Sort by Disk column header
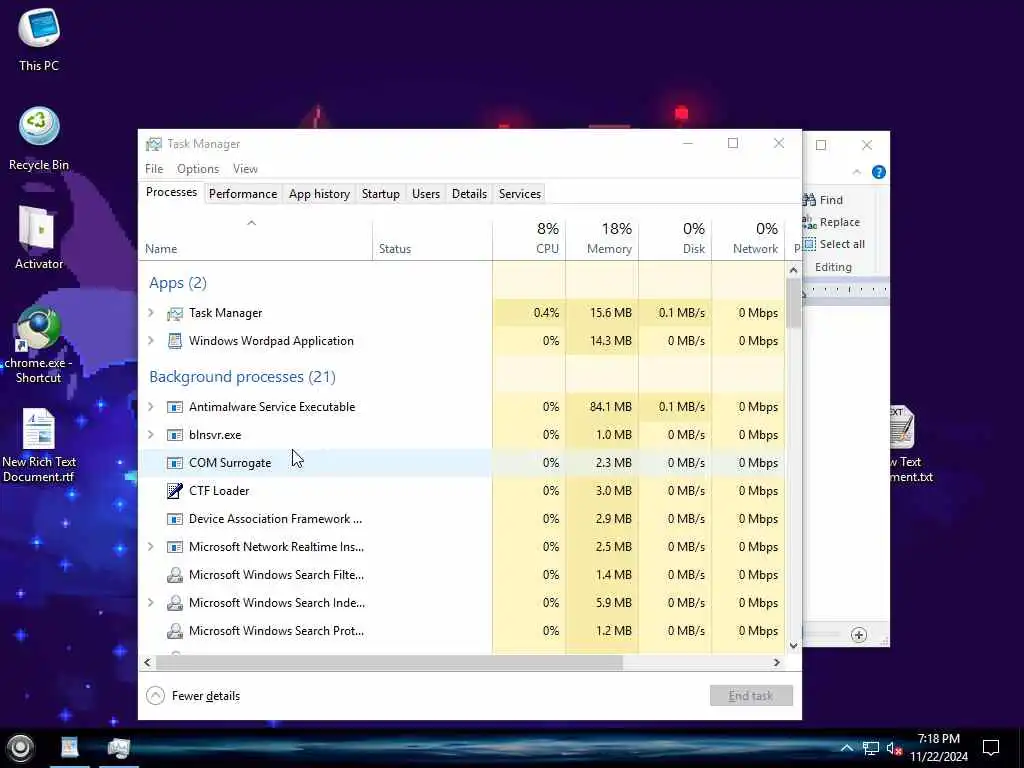 675,238
